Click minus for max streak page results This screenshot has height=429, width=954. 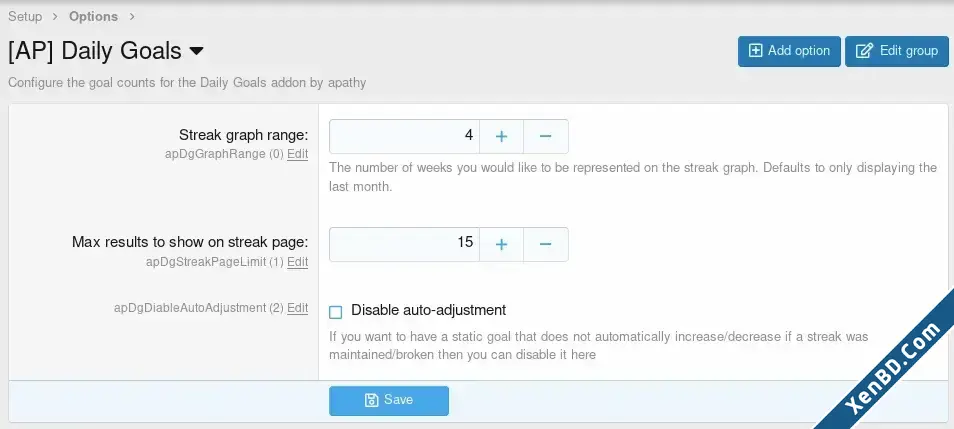coord(546,245)
